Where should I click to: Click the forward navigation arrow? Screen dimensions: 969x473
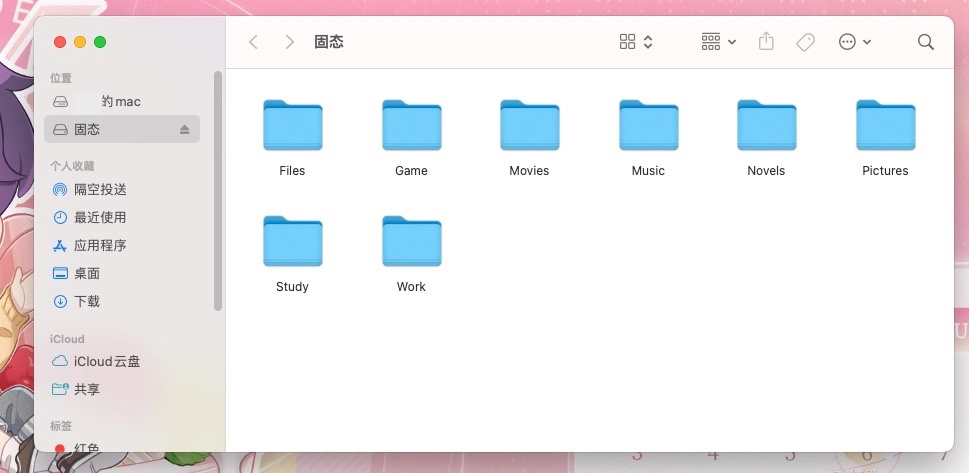289,42
